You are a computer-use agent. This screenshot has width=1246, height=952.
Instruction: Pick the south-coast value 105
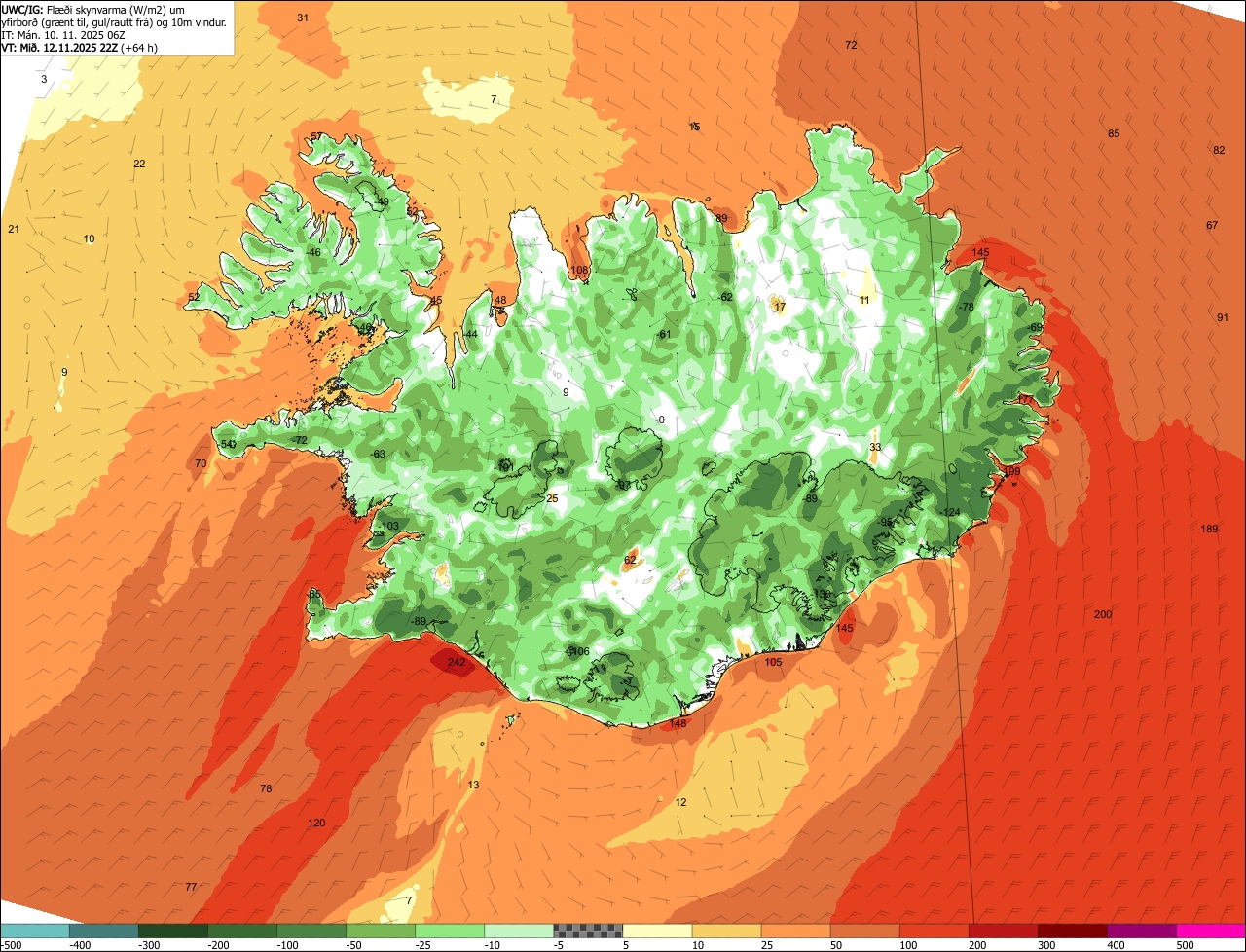[773, 662]
